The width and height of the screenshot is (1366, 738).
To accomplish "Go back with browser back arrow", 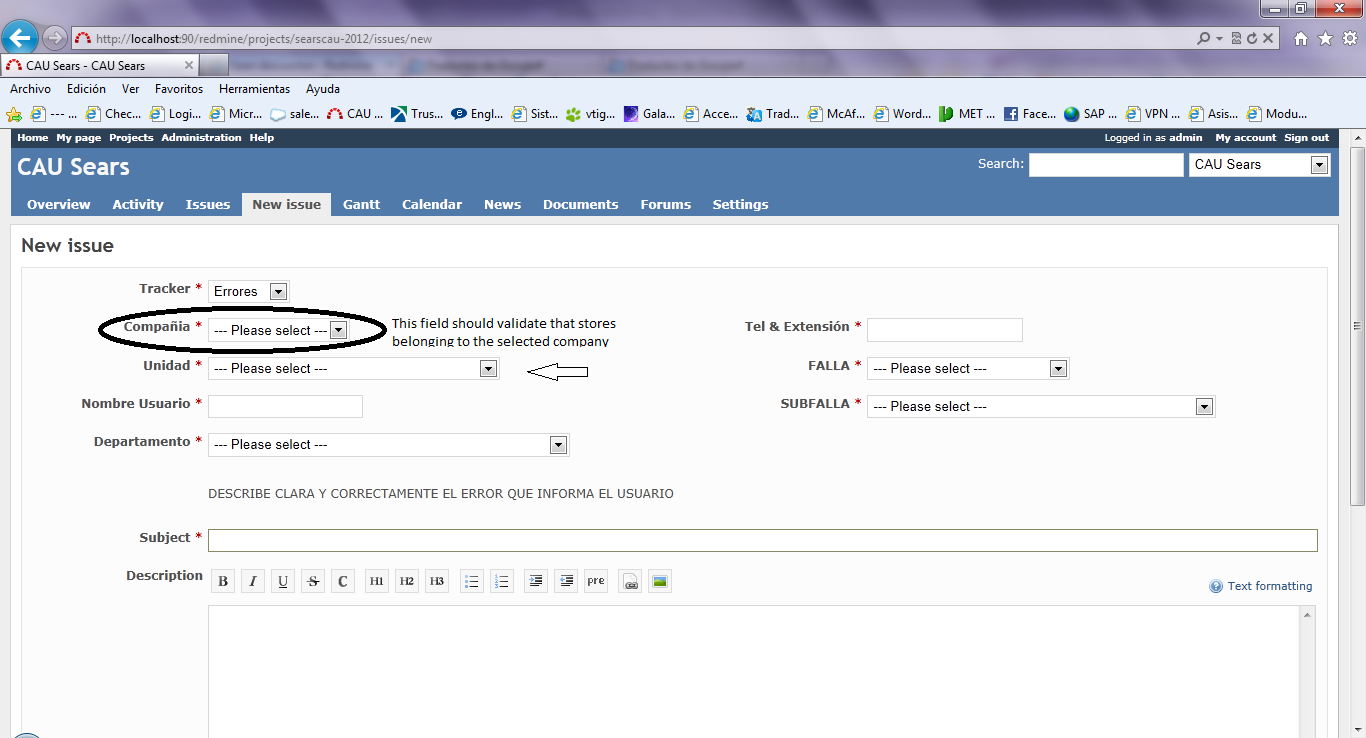I will [x=21, y=38].
